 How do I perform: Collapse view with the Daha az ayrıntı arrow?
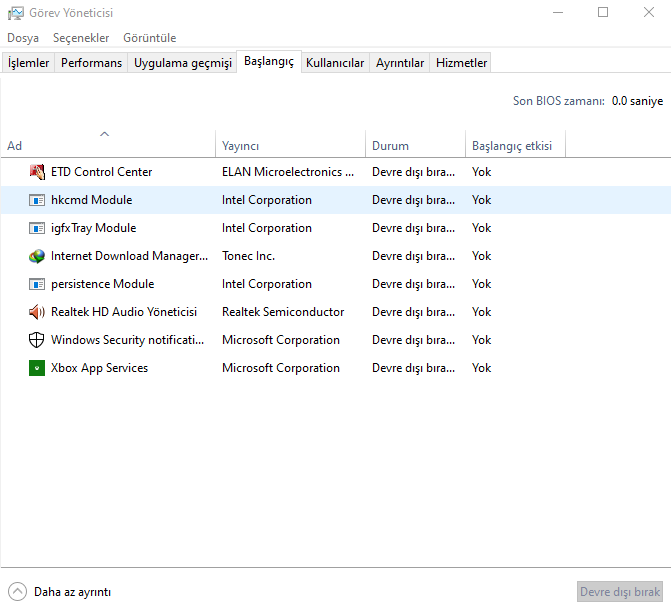pyautogui.click(x=17, y=592)
